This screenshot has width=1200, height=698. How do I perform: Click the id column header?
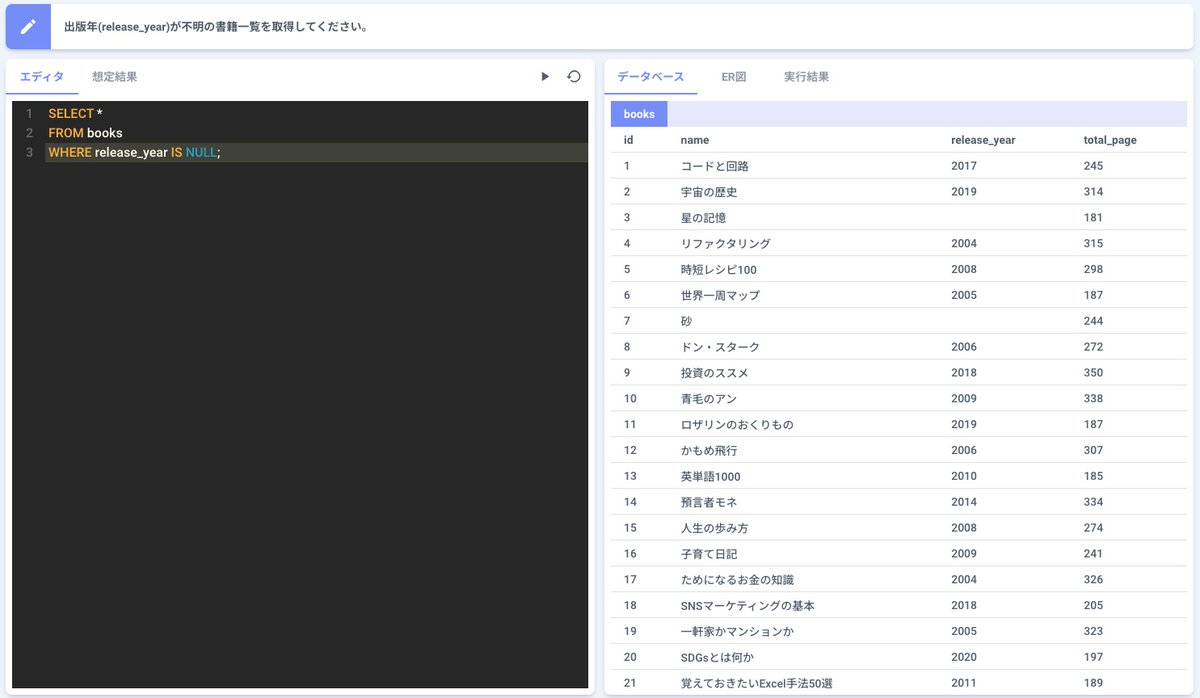click(x=628, y=140)
